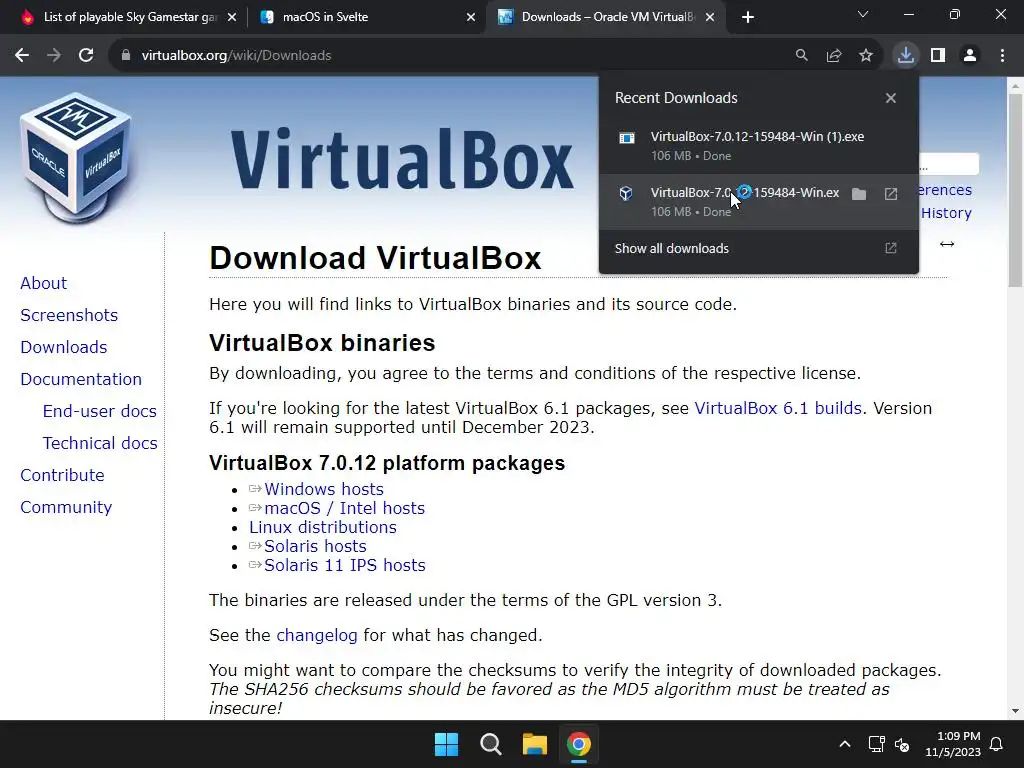Expand the tab search dropdown arrow
Screen dimensions: 1024x768
[863, 14]
